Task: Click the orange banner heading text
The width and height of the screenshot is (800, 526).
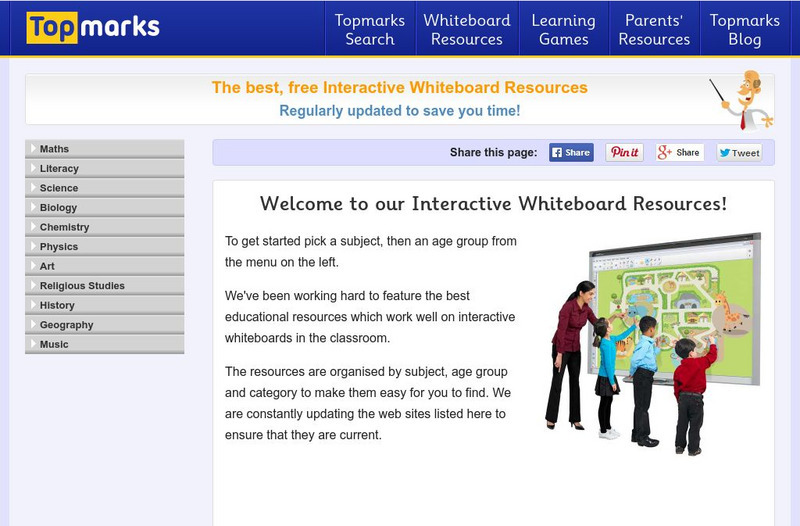Action: [399, 88]
